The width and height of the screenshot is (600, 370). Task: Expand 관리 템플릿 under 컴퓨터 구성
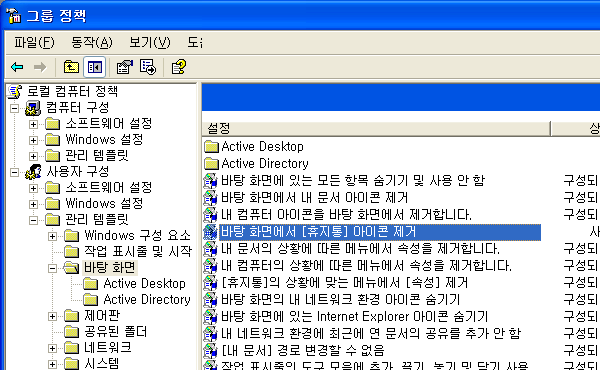click(x=33, y=156)
